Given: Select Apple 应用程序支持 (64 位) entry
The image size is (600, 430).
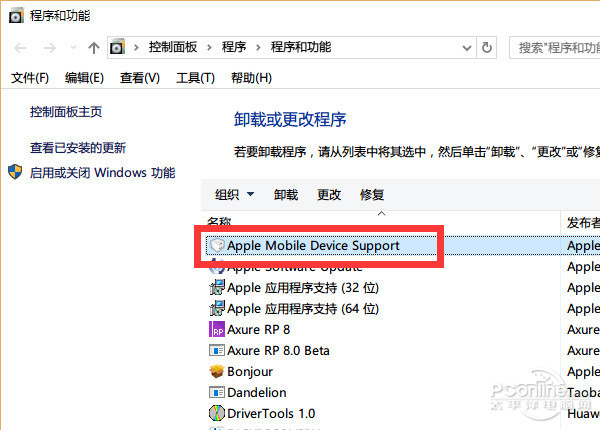Looking at the screenshot, I should [303, 309].
